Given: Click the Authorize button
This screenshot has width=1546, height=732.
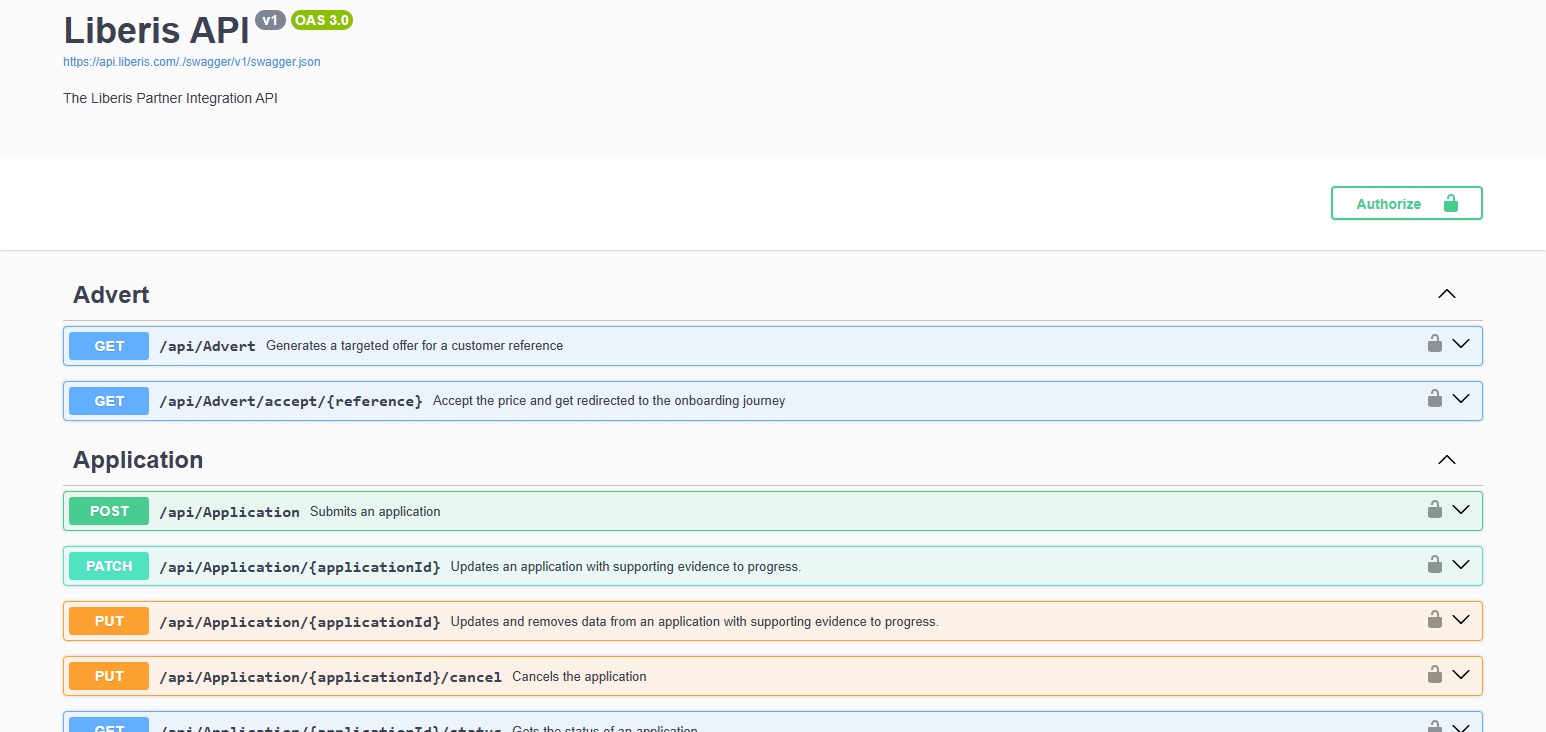Looking at the screenshot, I should pyautogui.click(x=1406, y=203).
